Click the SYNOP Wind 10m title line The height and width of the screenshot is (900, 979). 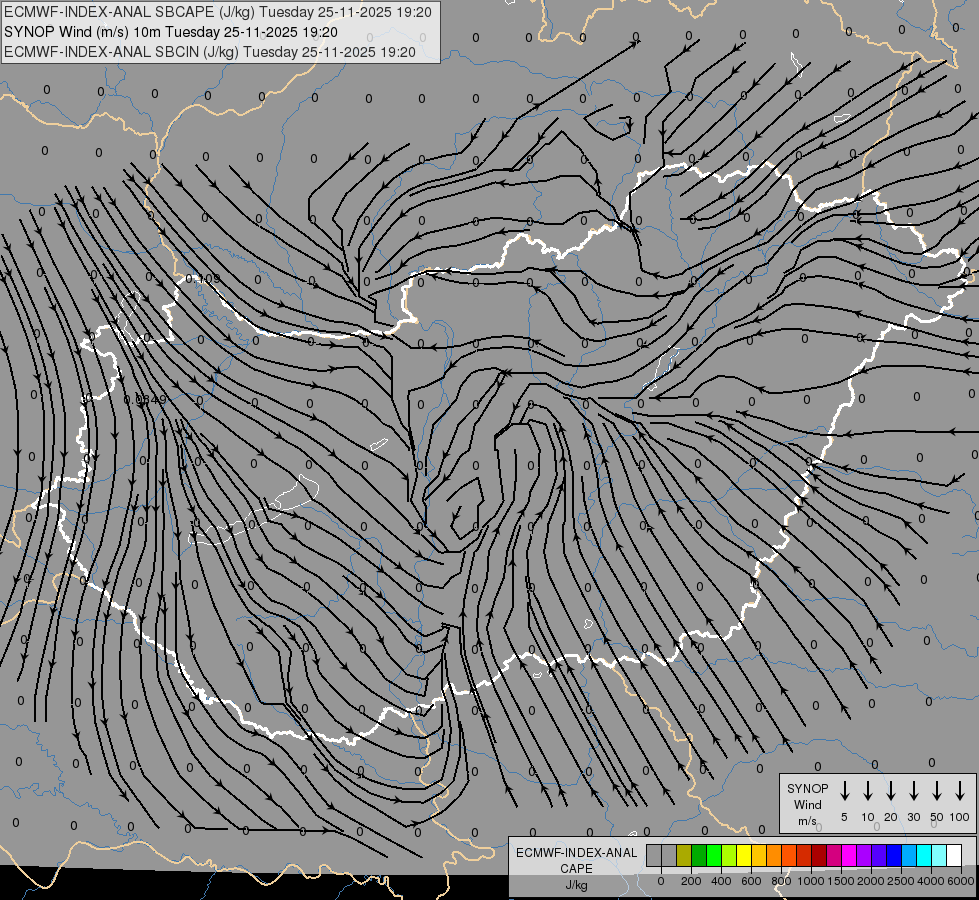[171, 32]
